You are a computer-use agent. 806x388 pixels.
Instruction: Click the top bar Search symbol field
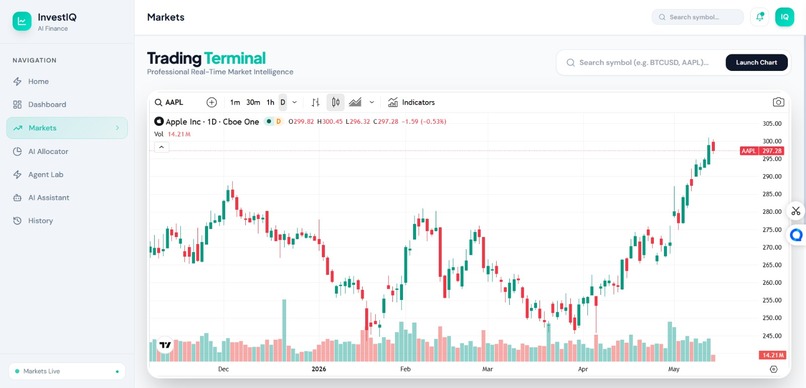pyautogui.click(x=698, y=17)
